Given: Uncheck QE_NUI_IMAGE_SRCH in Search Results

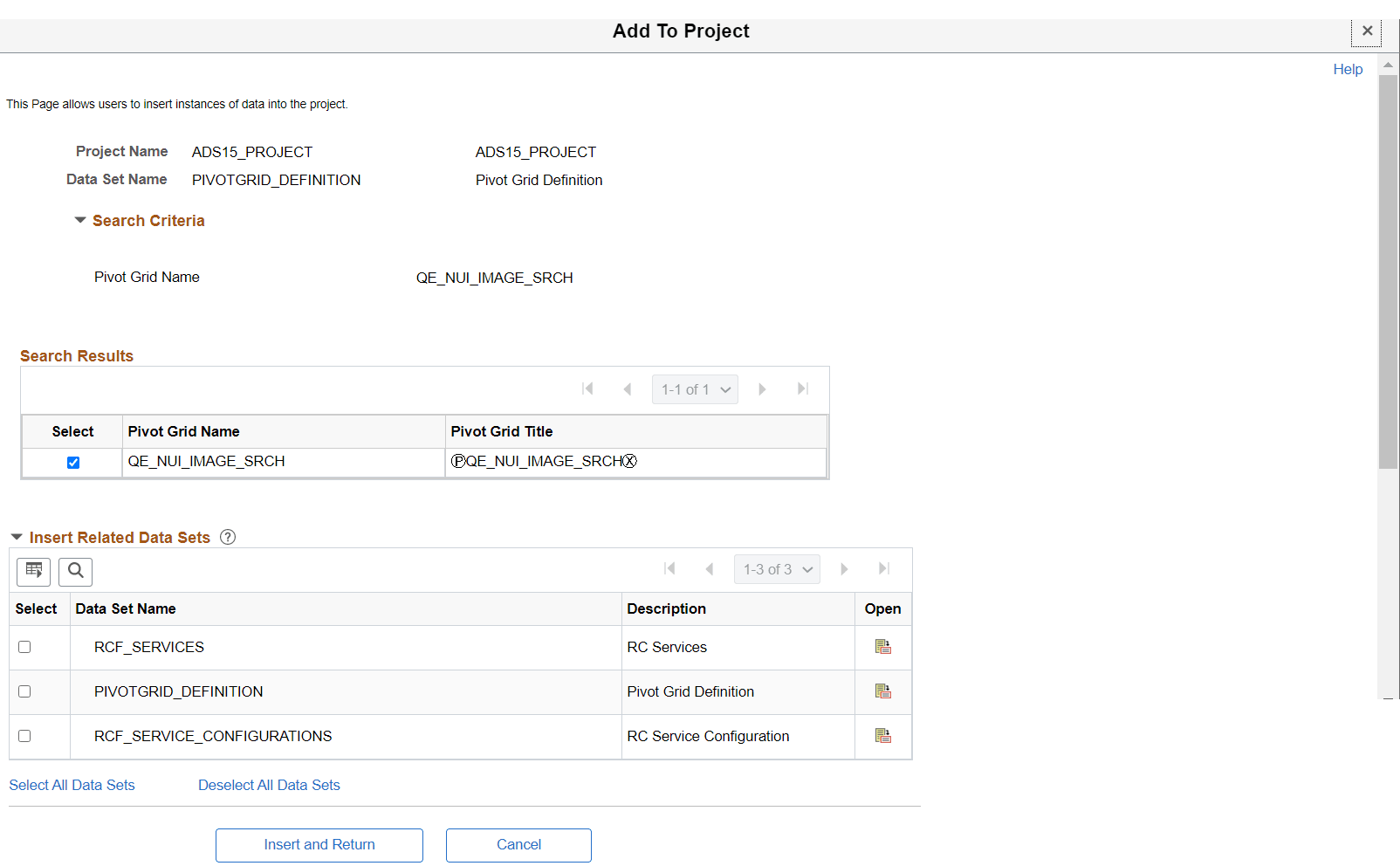Looking at the screenshot, I should [73, 463].
